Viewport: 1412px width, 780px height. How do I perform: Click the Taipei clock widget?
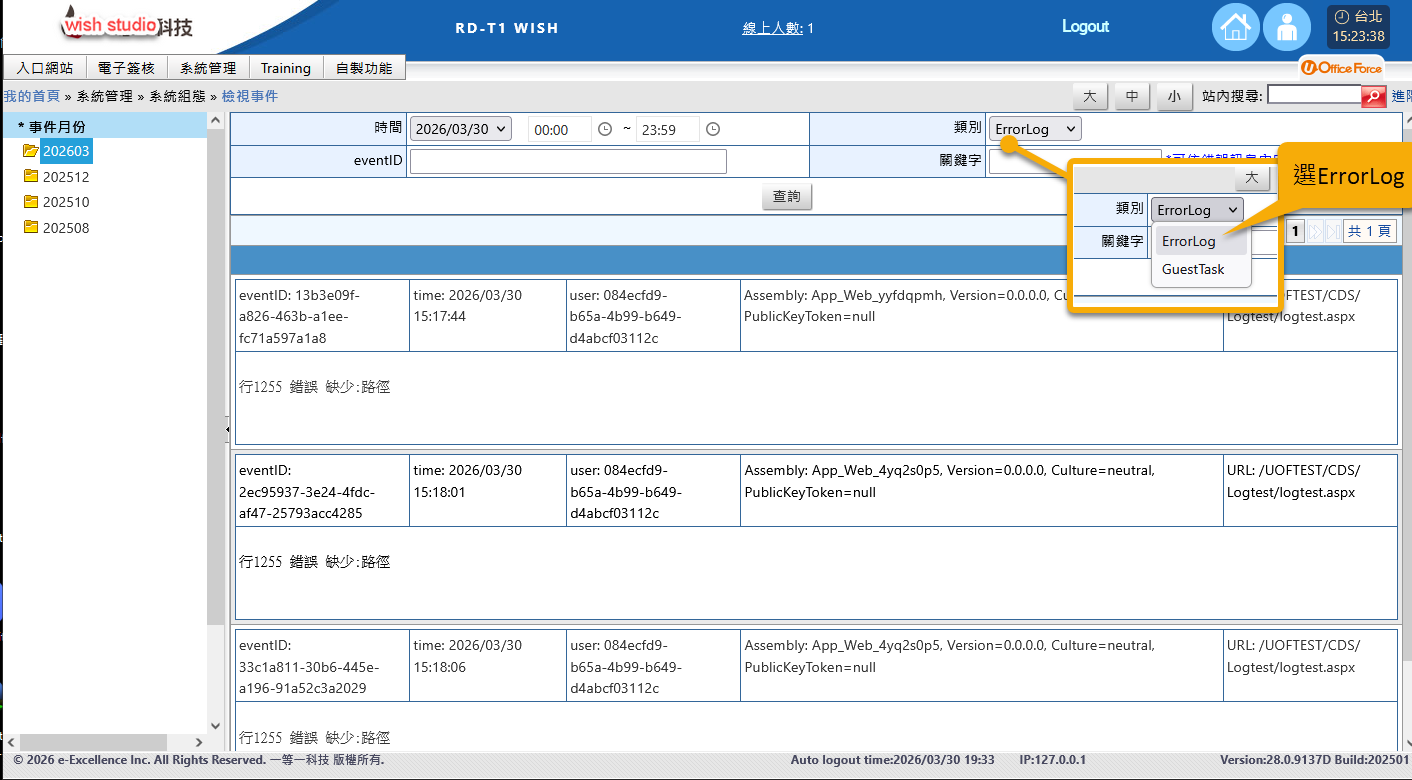1358,27
